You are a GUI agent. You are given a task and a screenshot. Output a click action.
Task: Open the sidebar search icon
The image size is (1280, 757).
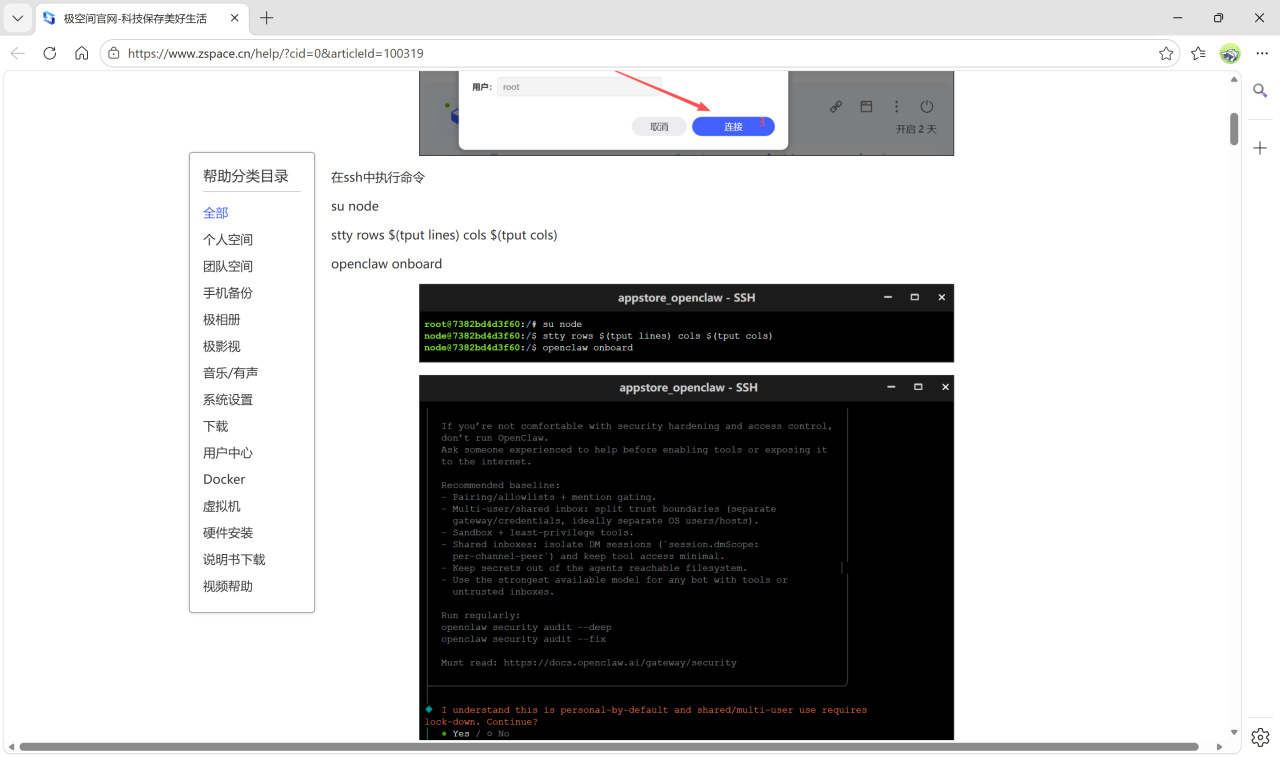[x=1261, y=91]
